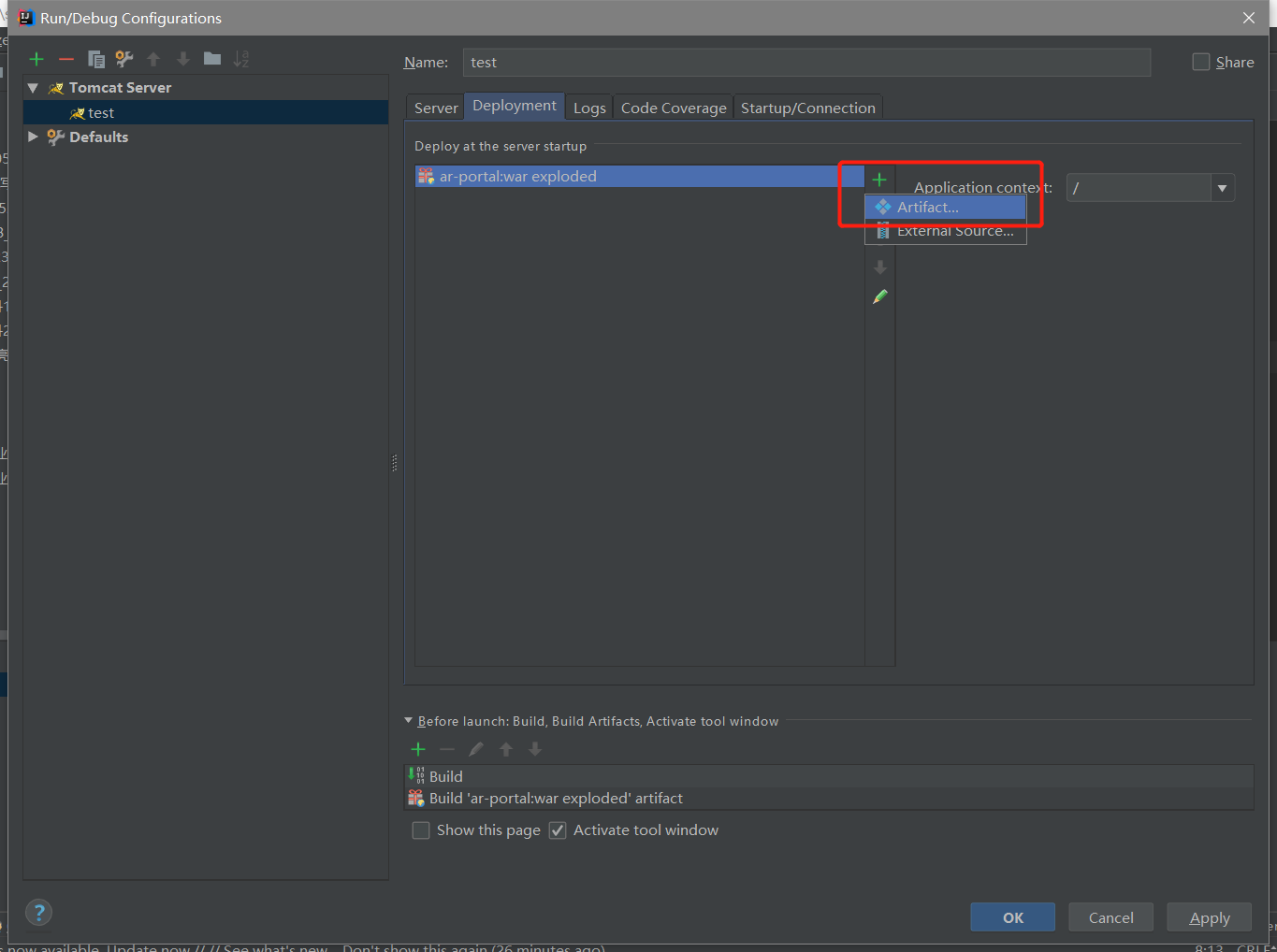Add before-launch task plus icon
The height and width of the screenshot is (952, 1277).
tap(418, 749)
